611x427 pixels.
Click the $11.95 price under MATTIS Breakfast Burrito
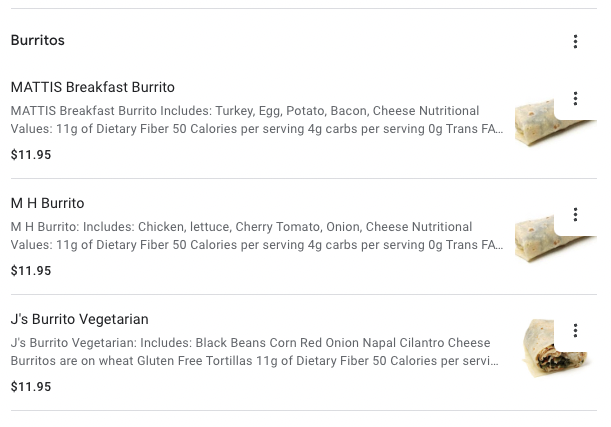point(31,155)
